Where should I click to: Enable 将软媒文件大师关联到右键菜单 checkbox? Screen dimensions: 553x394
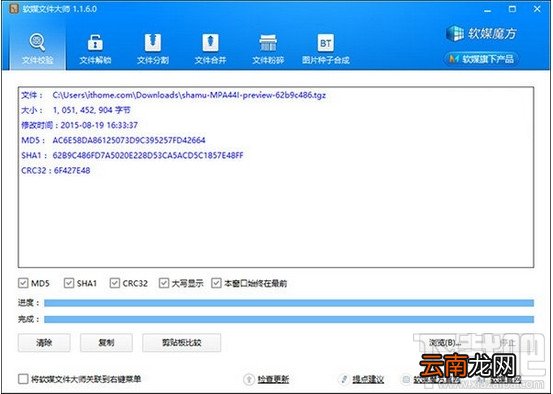23,379
